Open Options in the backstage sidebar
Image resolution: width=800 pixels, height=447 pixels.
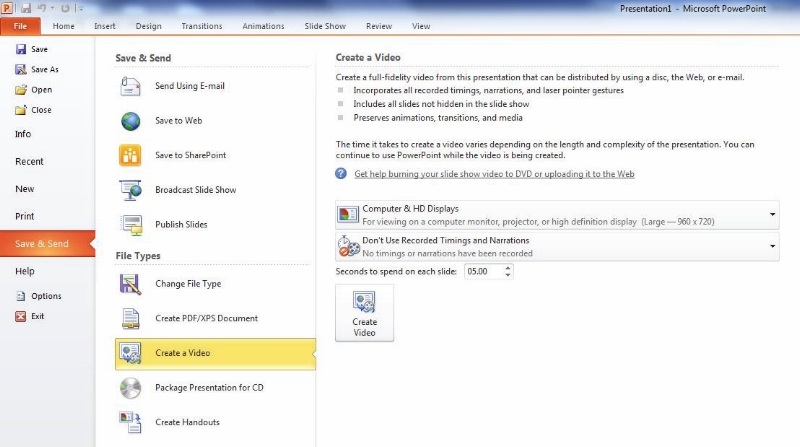pyautogui.click(x=46, y=296)
